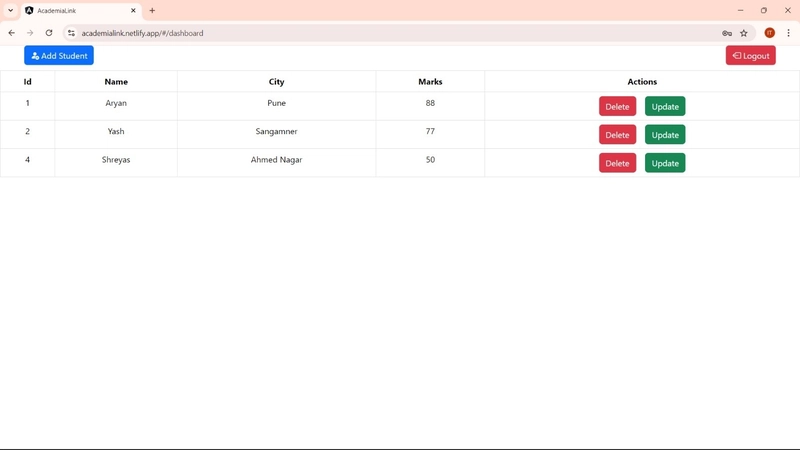800x450 pixels.
Task: Minimize the Chrome window
Action: (740, 10)
